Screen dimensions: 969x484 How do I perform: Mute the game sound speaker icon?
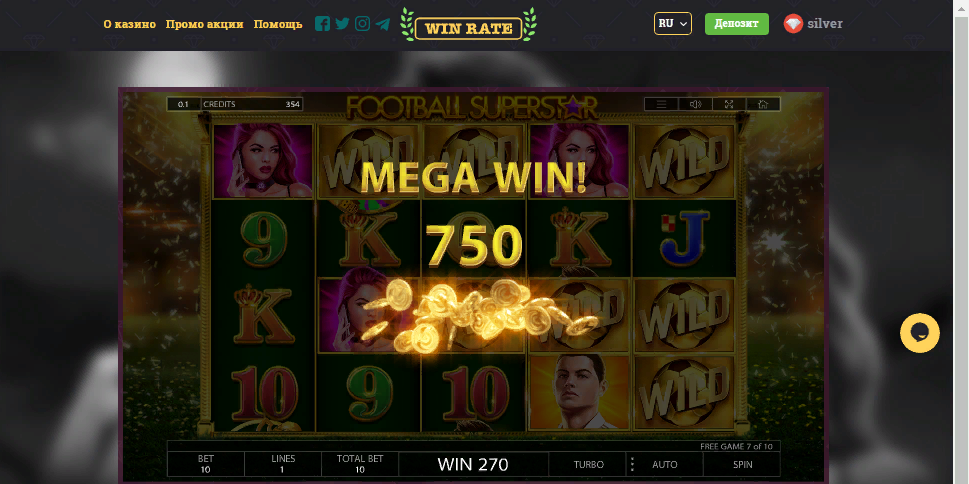(695, 104)
